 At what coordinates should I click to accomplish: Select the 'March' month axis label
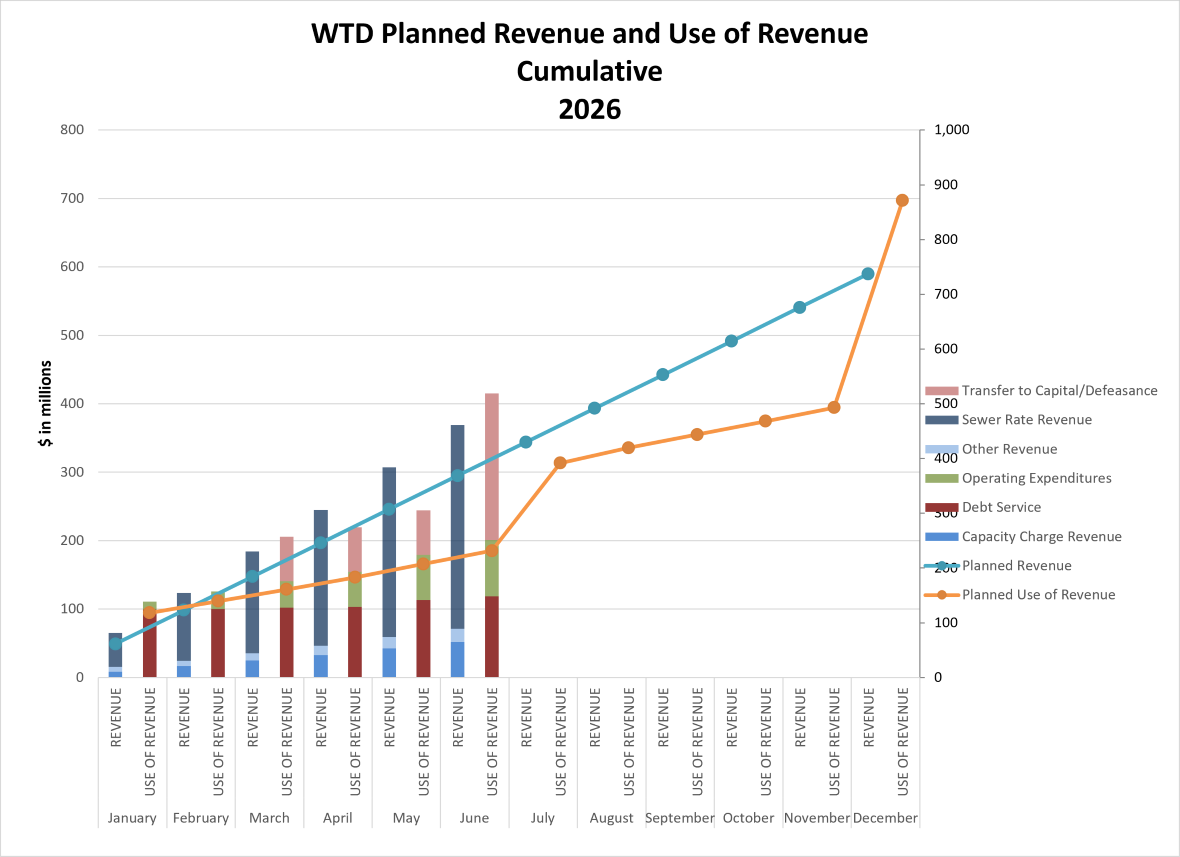pyautogui.click(x=269, y=818)
